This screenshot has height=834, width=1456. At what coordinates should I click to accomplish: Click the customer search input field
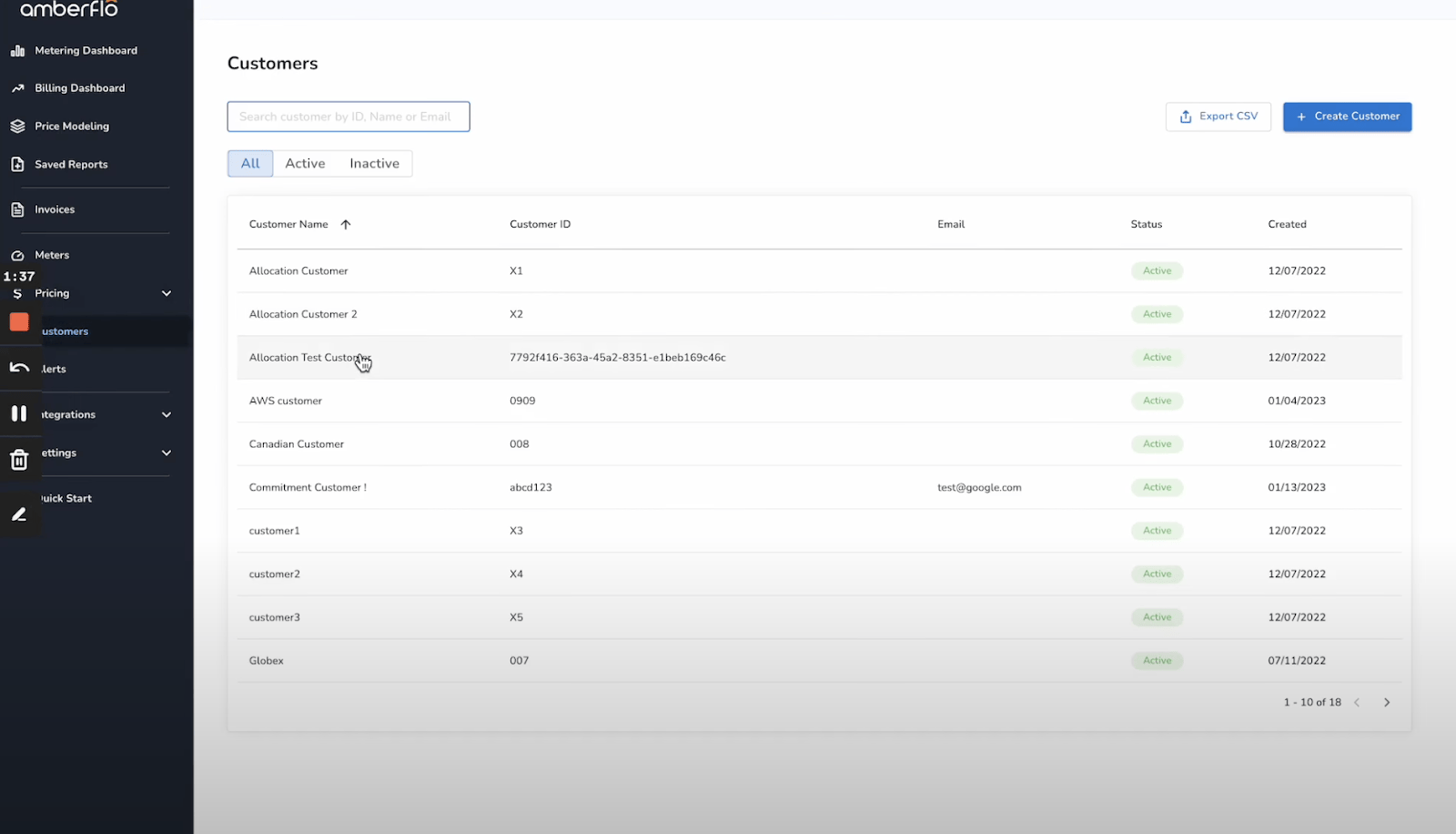click(x=349, y=116)
